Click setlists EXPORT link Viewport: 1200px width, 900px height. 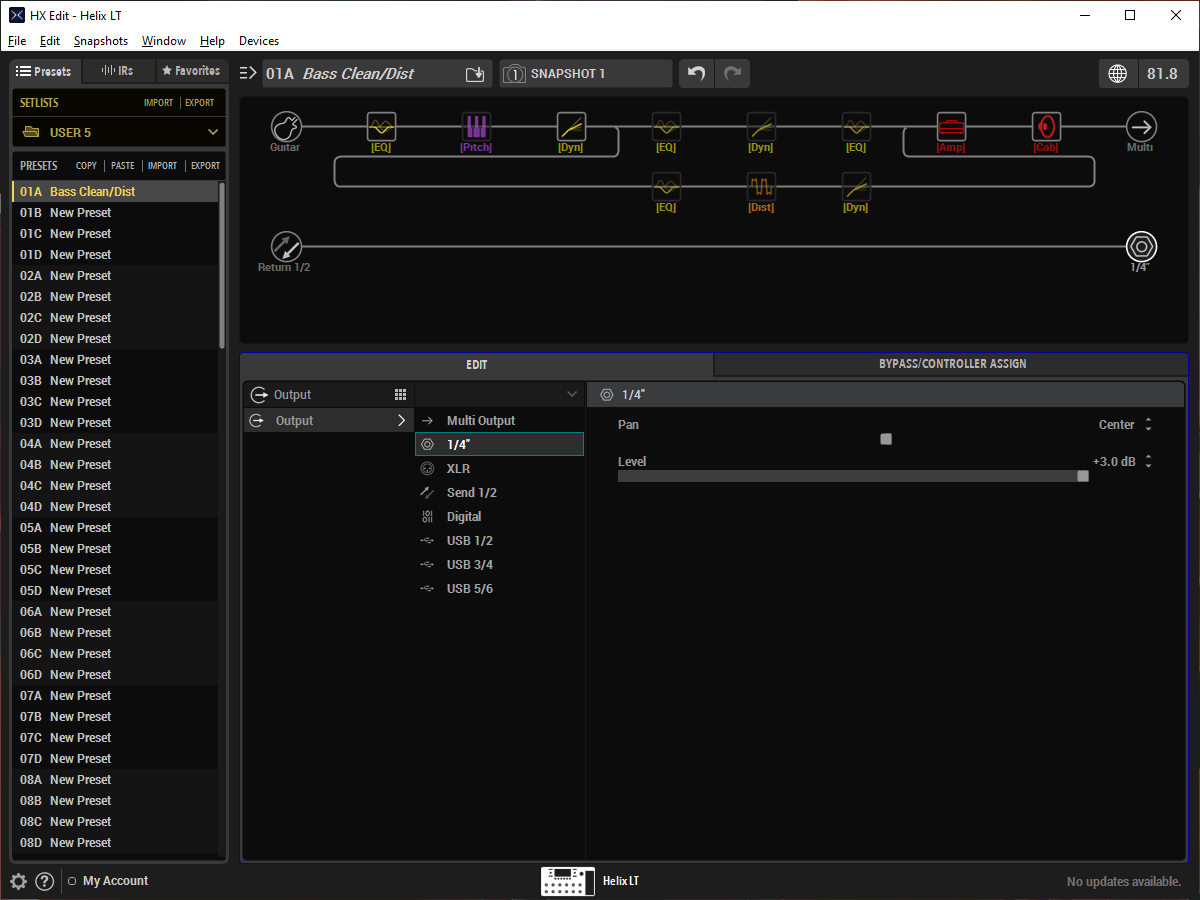click(200, 103)
